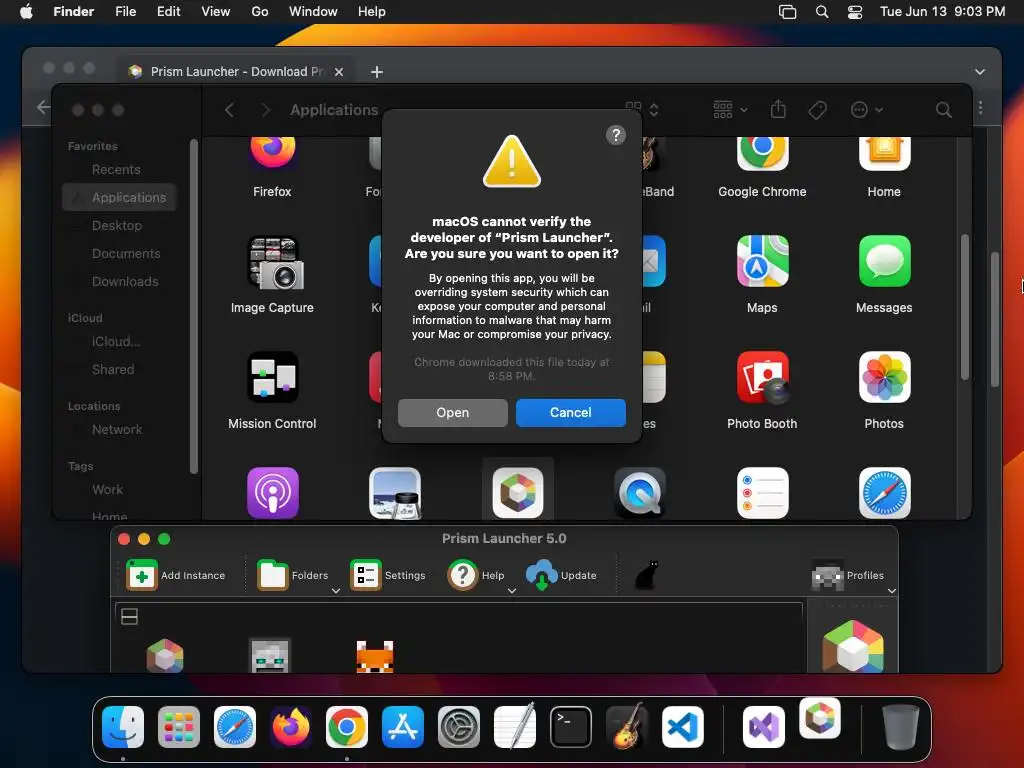Select Google Chrome app in Finder

point(762,153)
